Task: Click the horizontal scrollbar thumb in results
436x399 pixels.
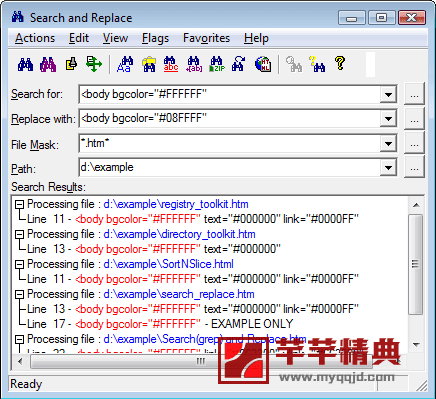Action: tap(200, 361)
